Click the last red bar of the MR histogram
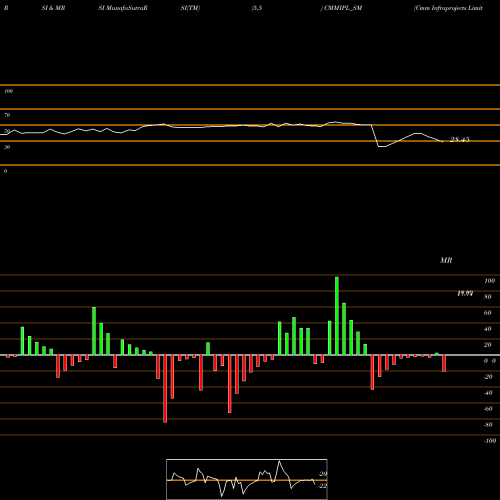 click(444, 363)
